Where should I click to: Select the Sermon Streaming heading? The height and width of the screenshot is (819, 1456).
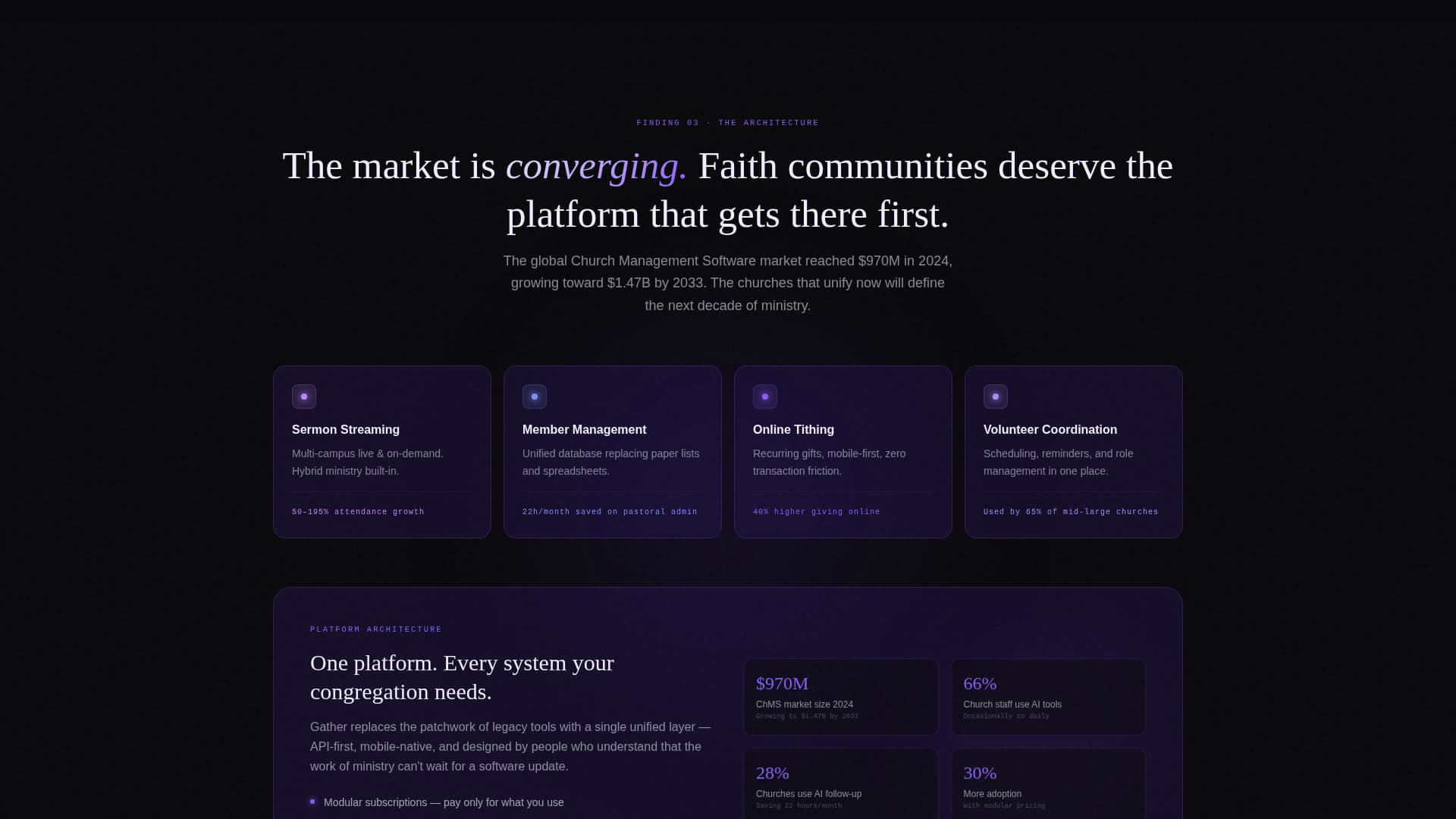point(346,429)
